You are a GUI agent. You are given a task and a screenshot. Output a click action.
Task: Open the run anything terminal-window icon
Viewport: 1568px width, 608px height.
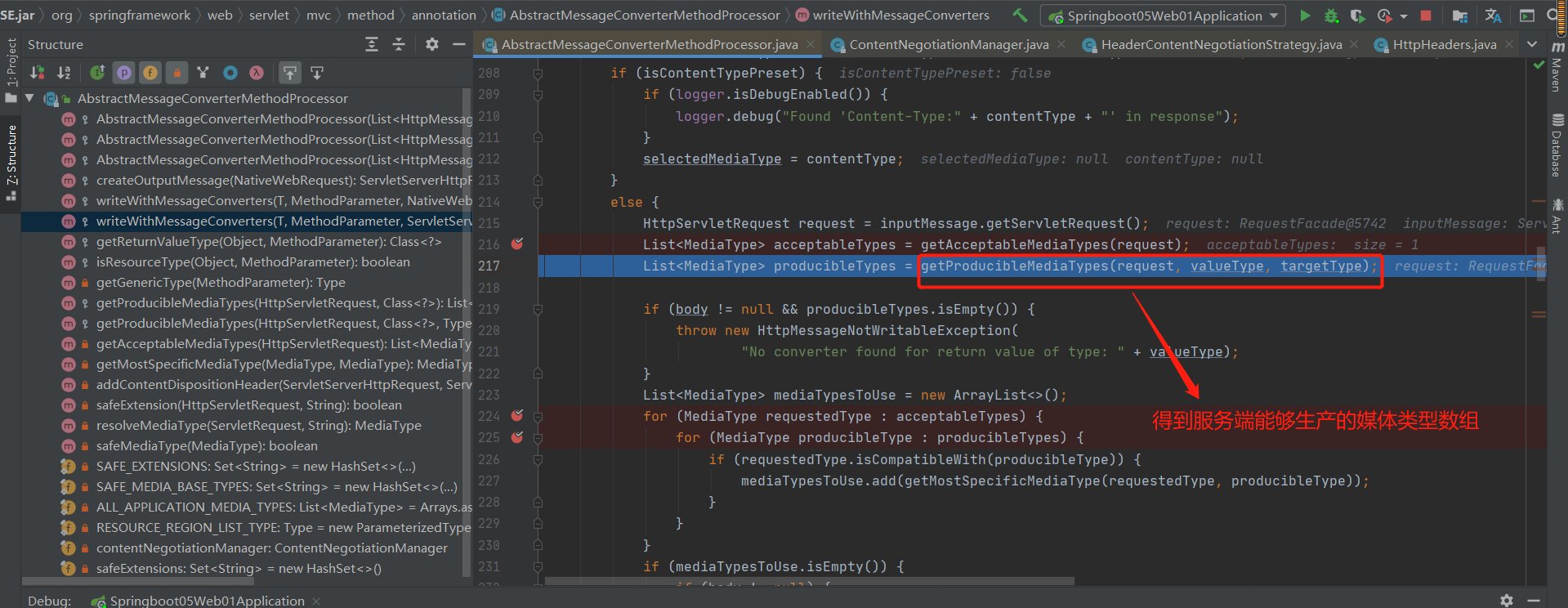1526,16
